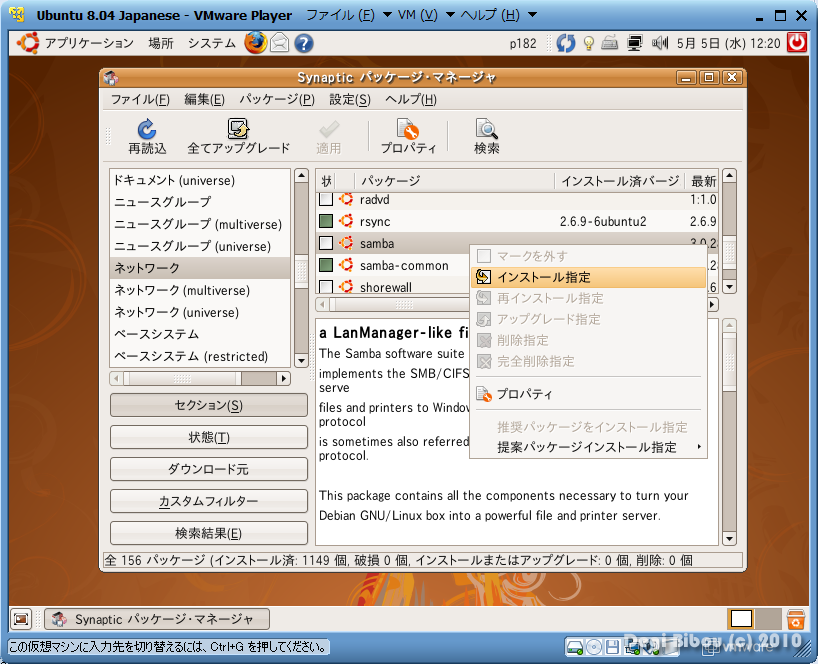Click the カスタムフィルター button
The image size is (818, 664).
[x=209, y=501]
